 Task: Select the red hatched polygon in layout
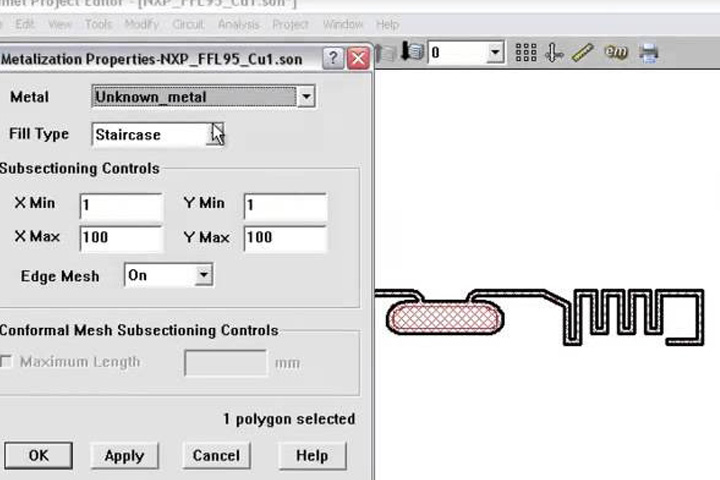(x=444, y=318)
